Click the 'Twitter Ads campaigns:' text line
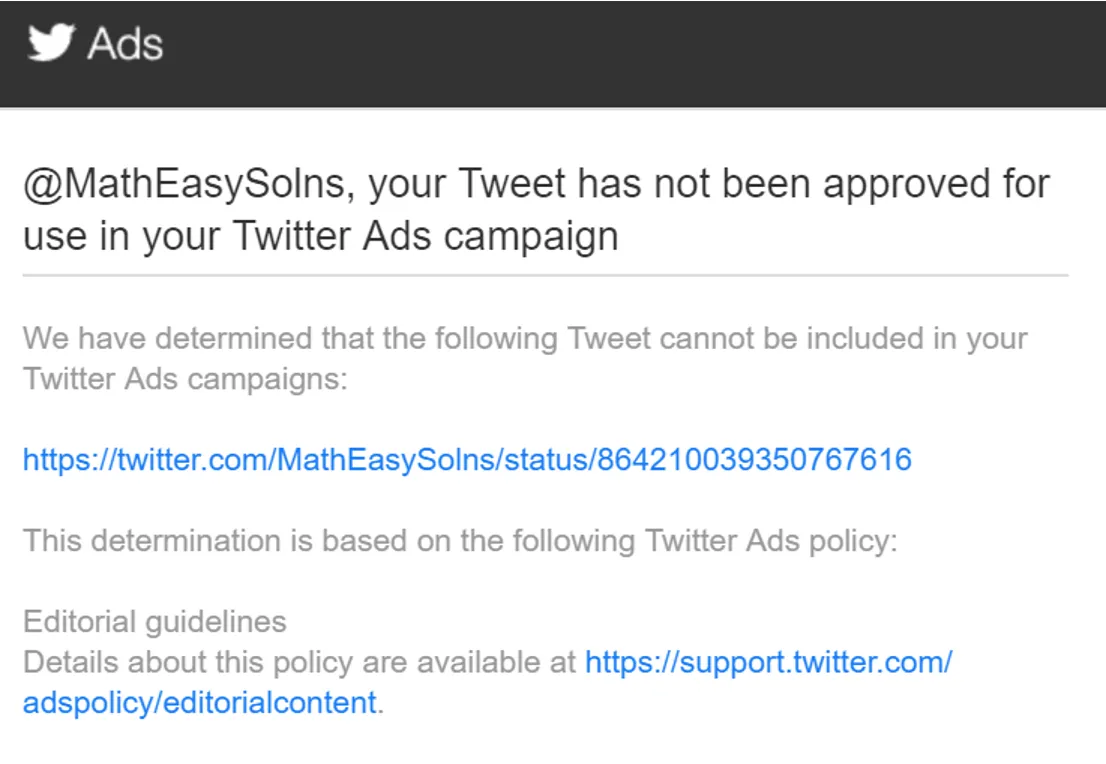 [x=185, y=379]
